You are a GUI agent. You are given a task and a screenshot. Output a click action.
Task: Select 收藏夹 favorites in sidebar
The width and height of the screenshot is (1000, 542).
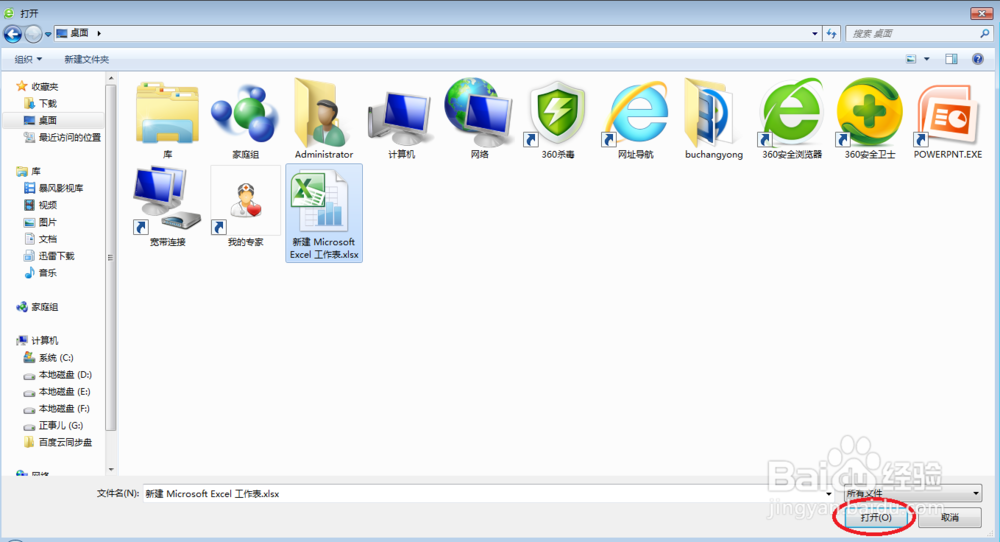[x=45, y=87]
